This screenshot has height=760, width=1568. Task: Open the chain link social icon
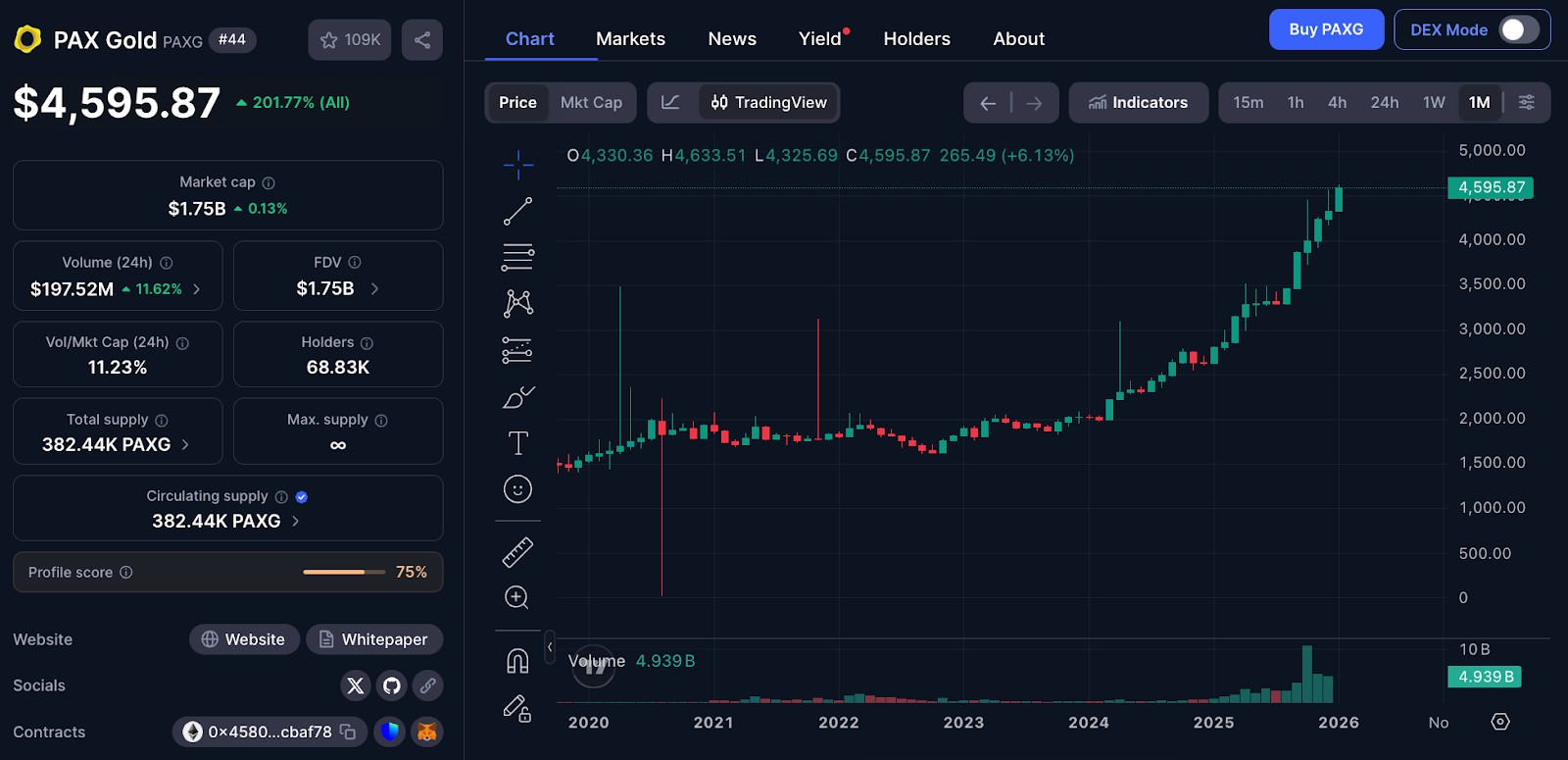tap(428, 685)
